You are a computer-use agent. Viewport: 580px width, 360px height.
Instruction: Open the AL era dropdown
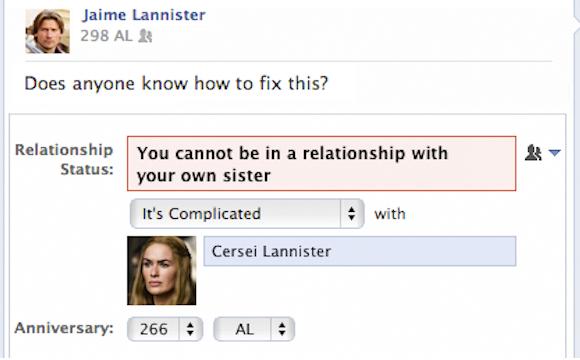(x=254, y=329)
